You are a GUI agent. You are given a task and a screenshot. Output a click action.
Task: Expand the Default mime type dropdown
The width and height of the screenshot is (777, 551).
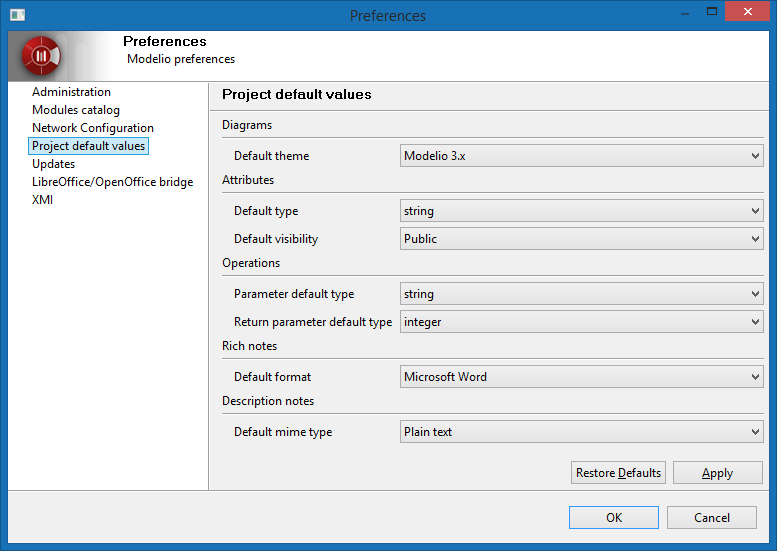click(581, 432)
